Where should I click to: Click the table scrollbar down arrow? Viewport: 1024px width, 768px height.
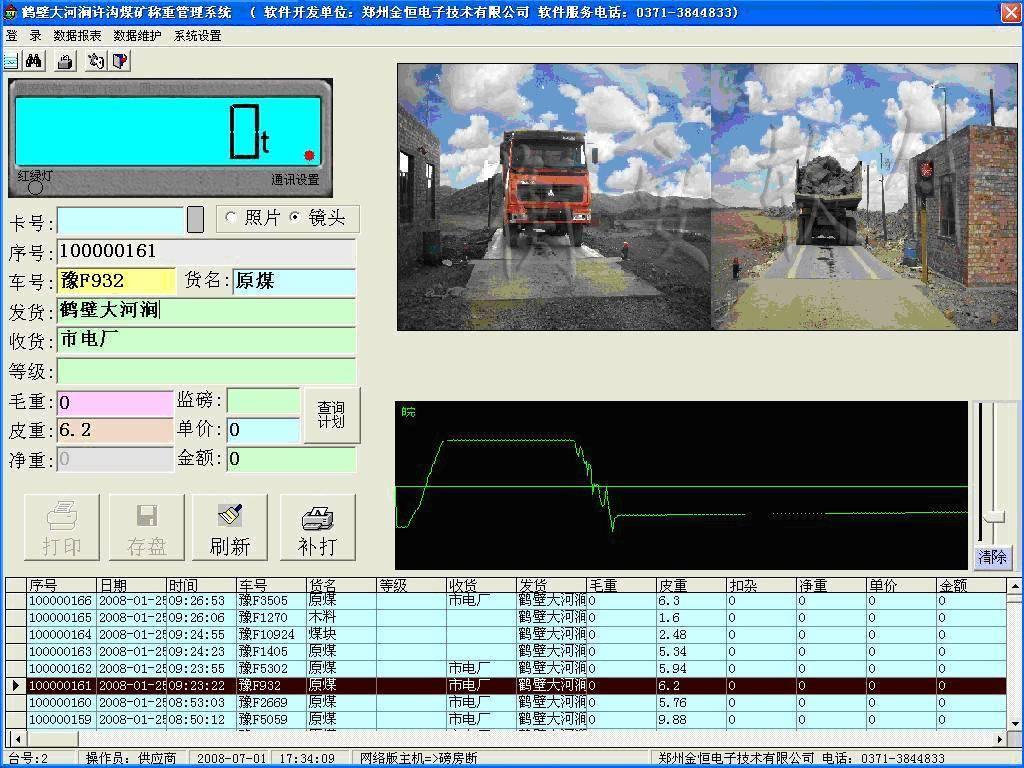(x=1014, y=723)
